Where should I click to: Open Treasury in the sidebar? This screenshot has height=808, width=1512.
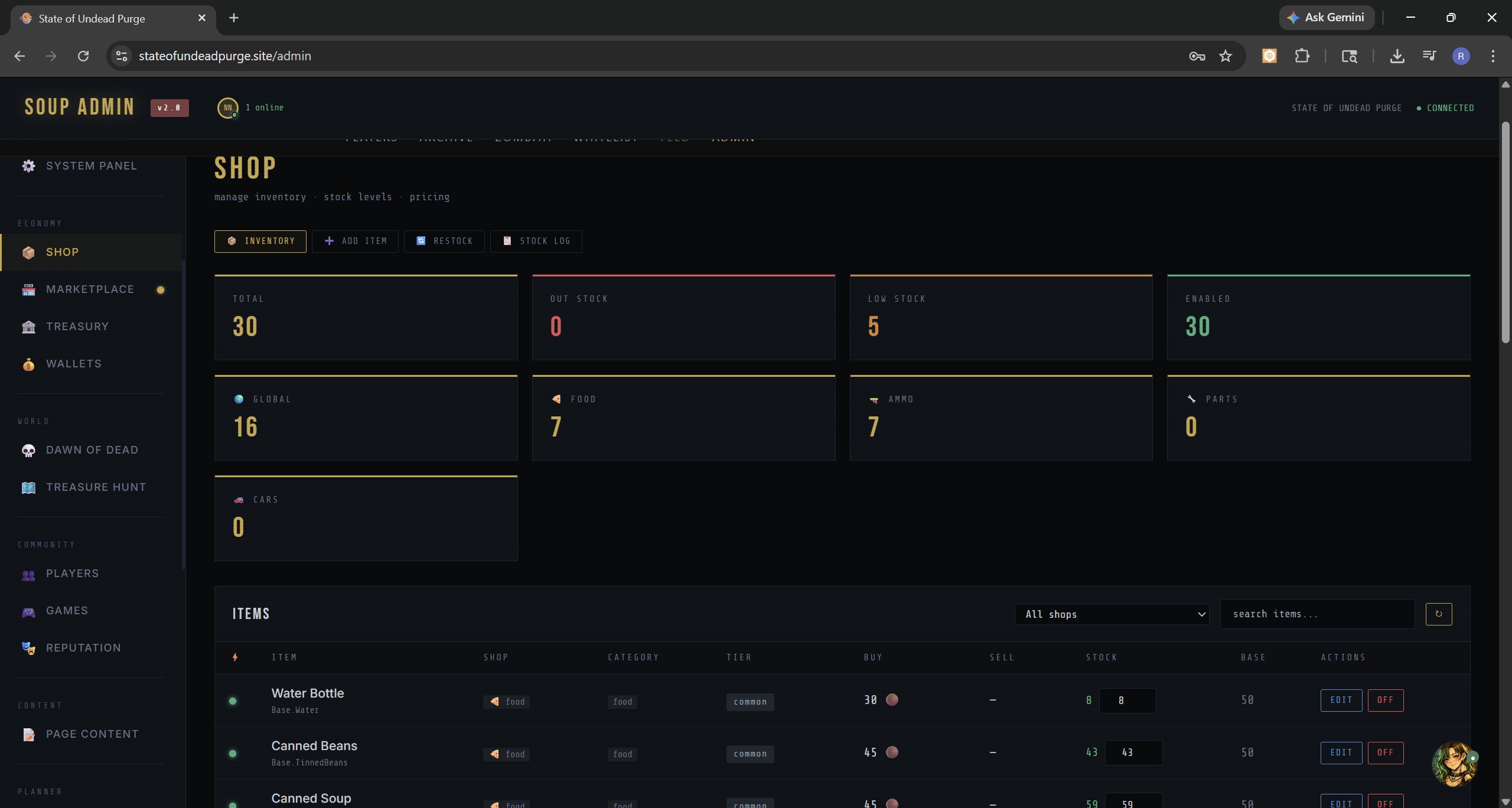click(x=91, y=327)
